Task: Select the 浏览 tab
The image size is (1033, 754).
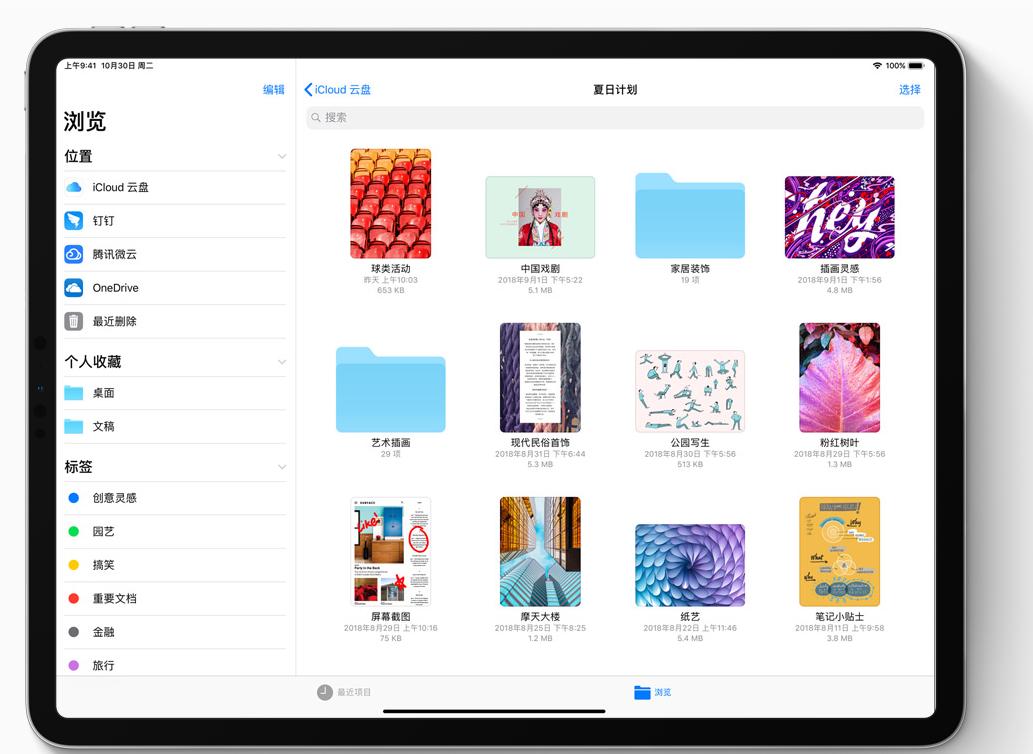Action: pyautogui.click(x=649, y=692)
